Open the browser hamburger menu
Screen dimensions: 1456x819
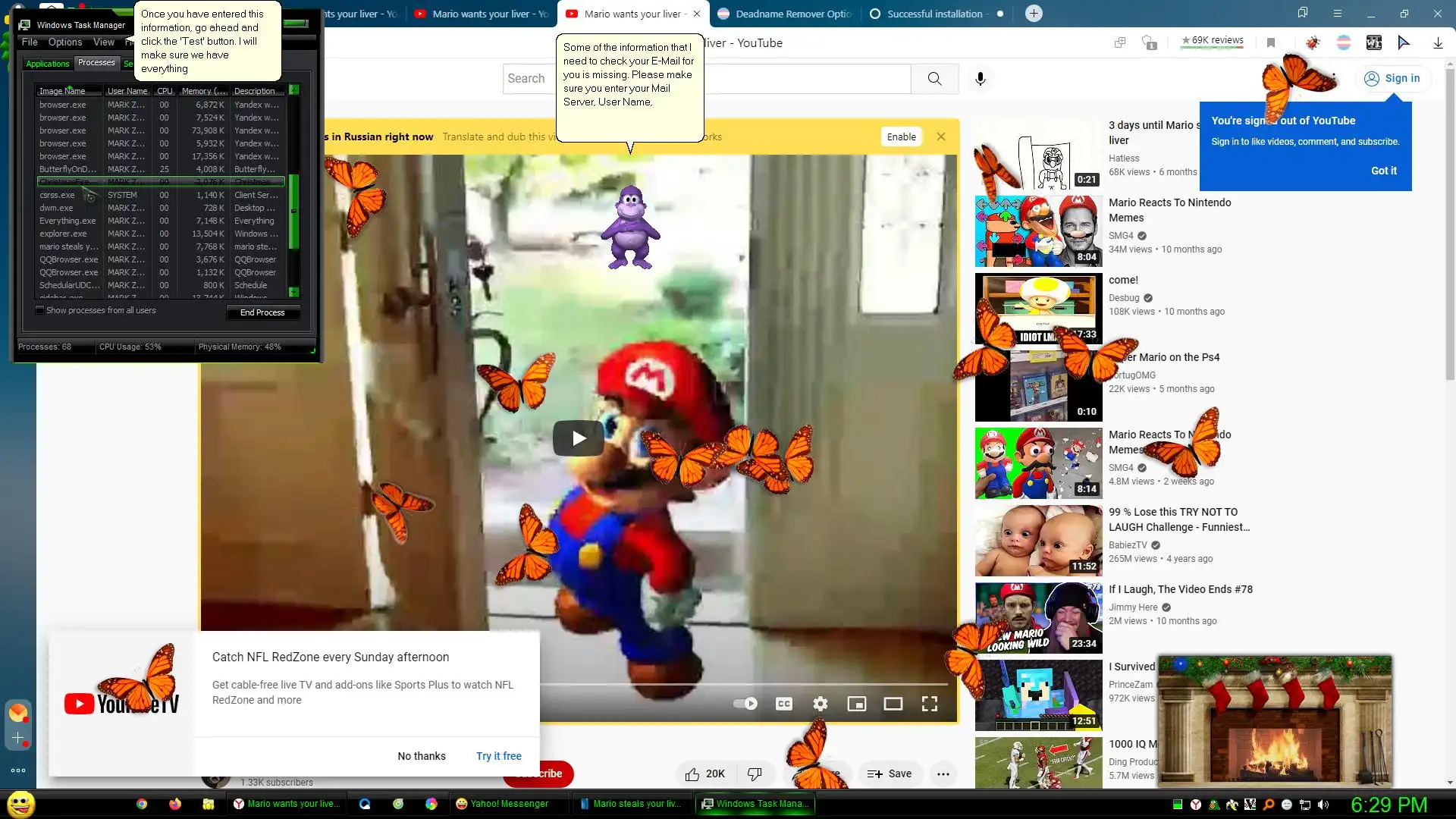(1337, 14)
